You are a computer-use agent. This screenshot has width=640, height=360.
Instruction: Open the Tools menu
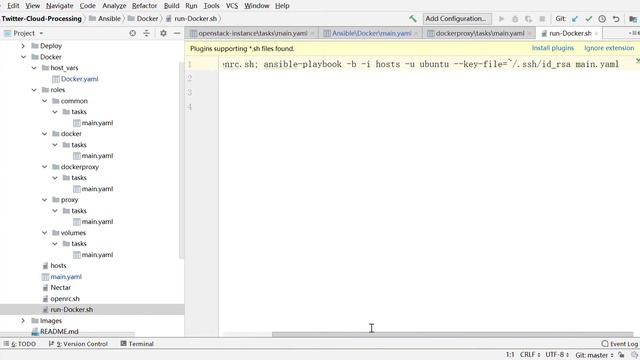(211, 6)
